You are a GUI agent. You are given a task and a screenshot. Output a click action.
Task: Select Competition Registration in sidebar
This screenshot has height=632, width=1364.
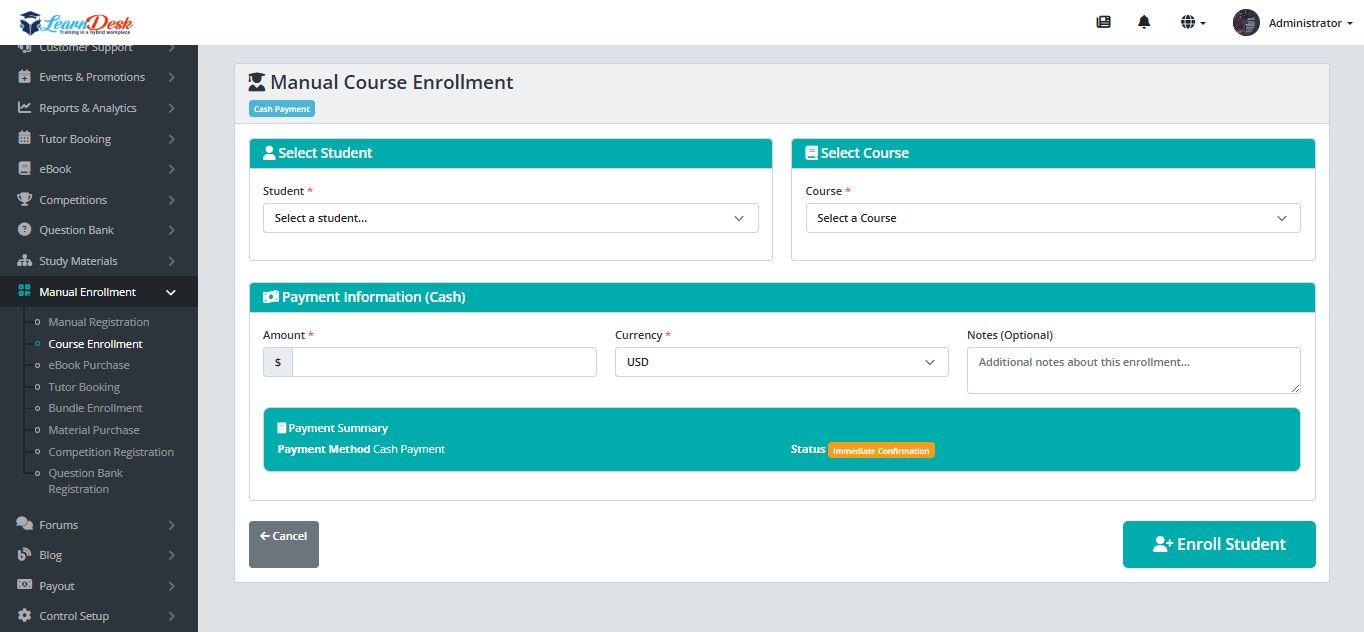pos(111,452)
